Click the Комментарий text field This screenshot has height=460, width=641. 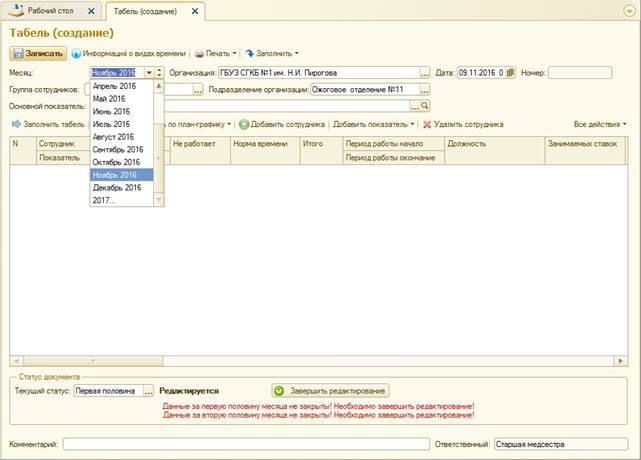coord(245,443)
